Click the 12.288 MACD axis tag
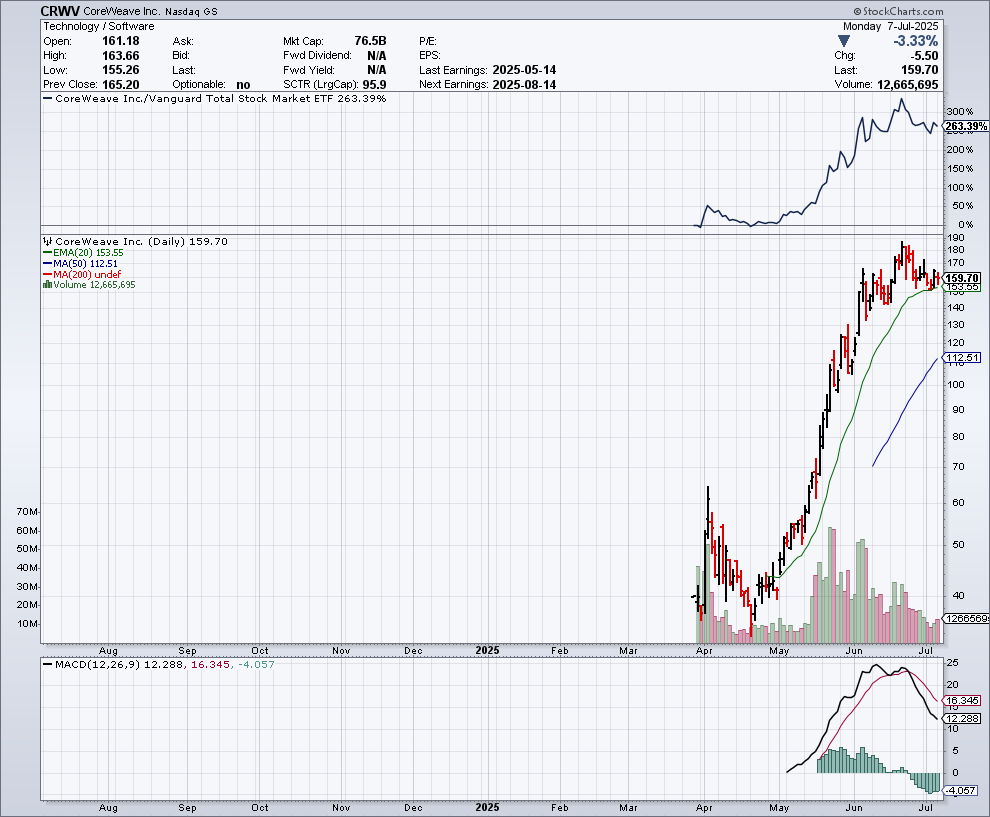Image resolution: width=990 pixels, height=817 pixels. [x=962, y=719]
